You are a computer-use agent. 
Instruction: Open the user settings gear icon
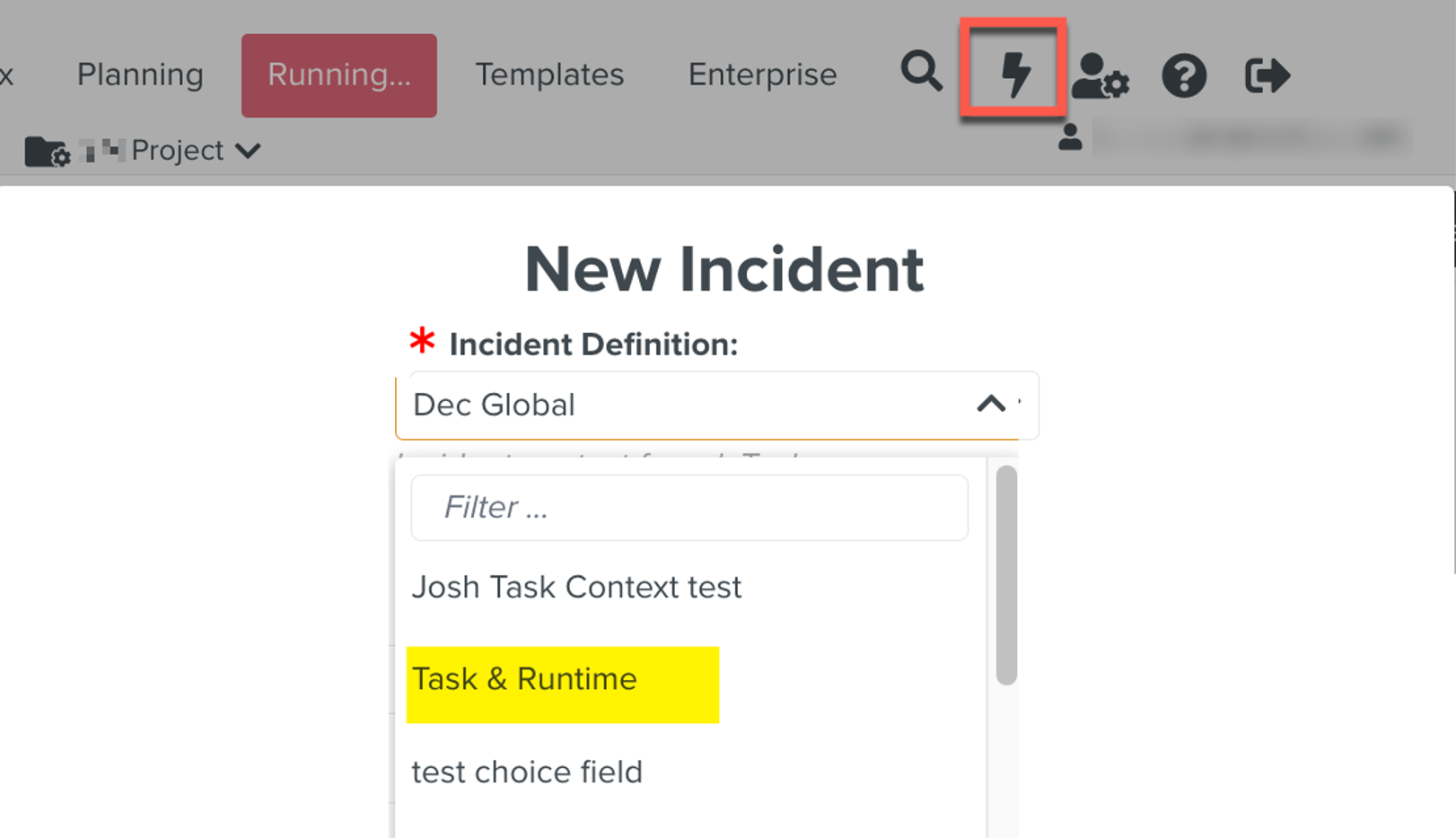tap(1100, 75)
